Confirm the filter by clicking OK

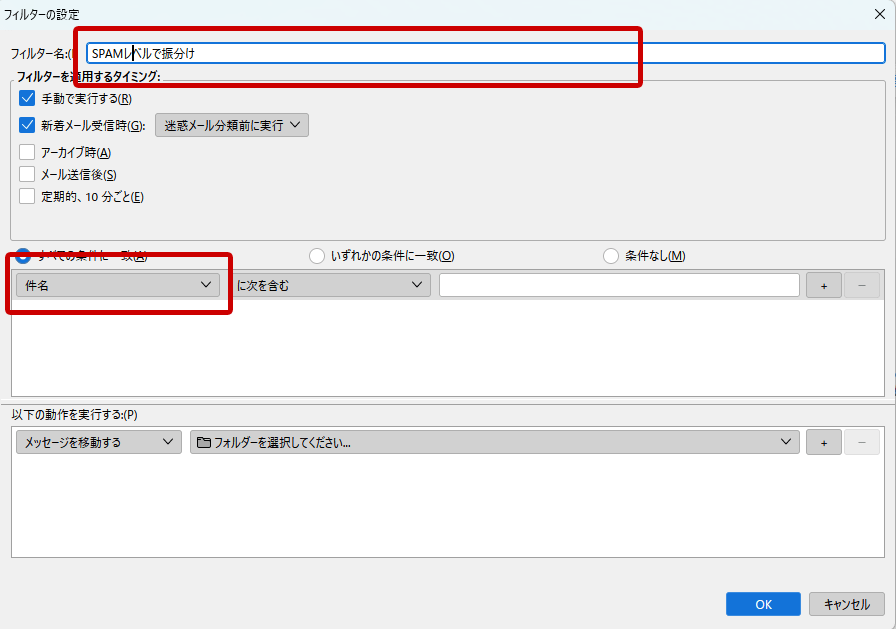tap(763, 603)
